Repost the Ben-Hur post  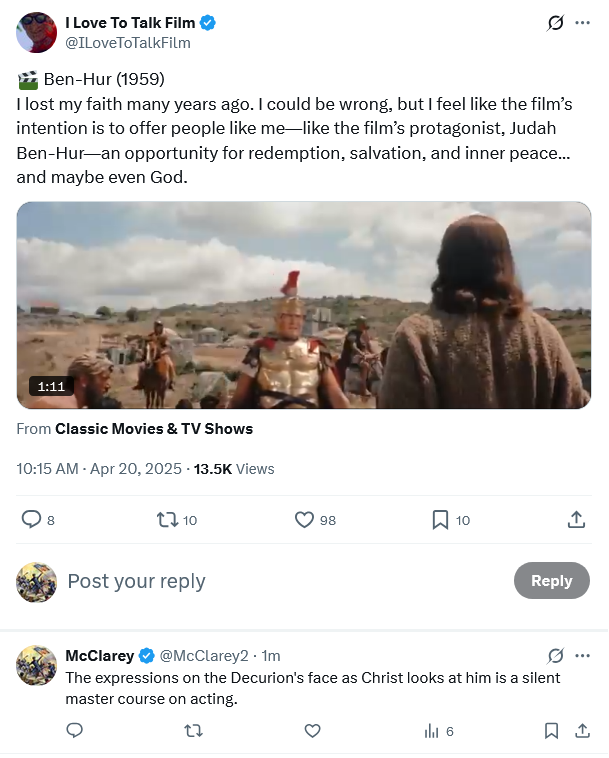pyautogui.click(x=168, y=520)
